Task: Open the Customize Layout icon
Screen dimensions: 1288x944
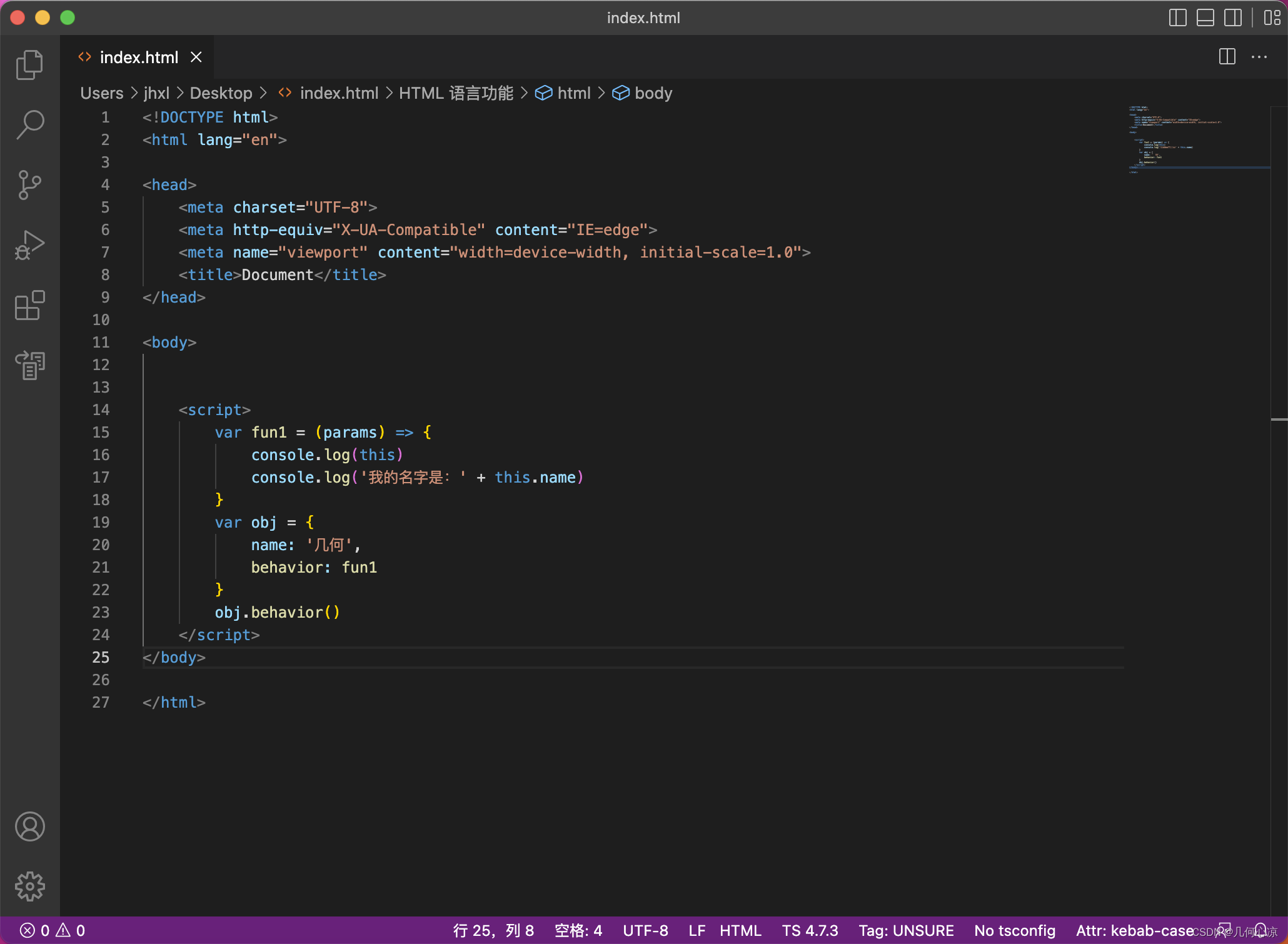Action: [1272, 18]
